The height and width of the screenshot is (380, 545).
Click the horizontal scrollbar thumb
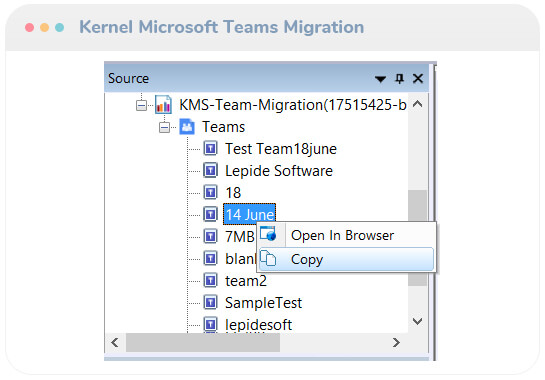point(203,342)
